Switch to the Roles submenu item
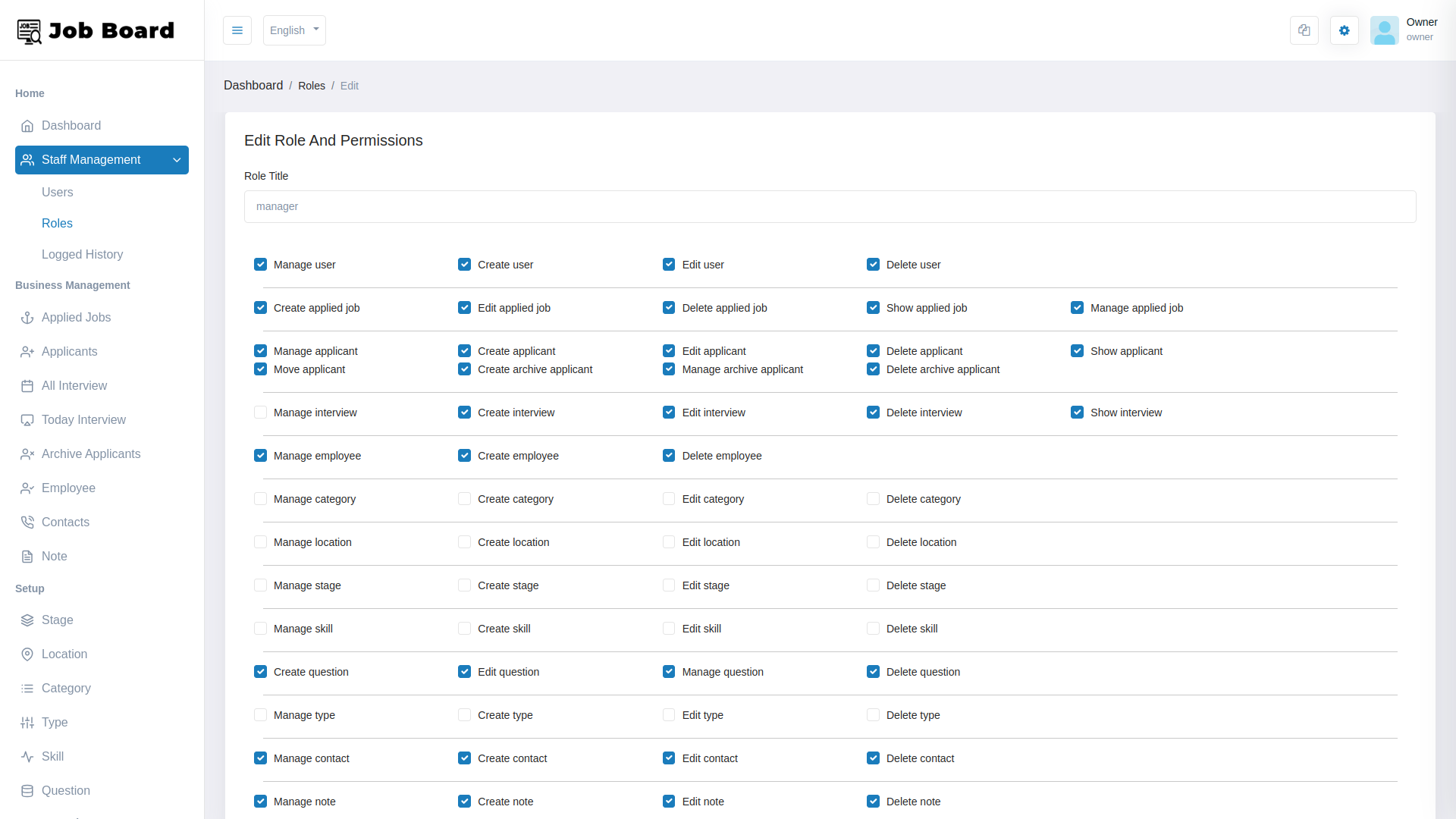 pyautogui.click(x=57, y=223)
